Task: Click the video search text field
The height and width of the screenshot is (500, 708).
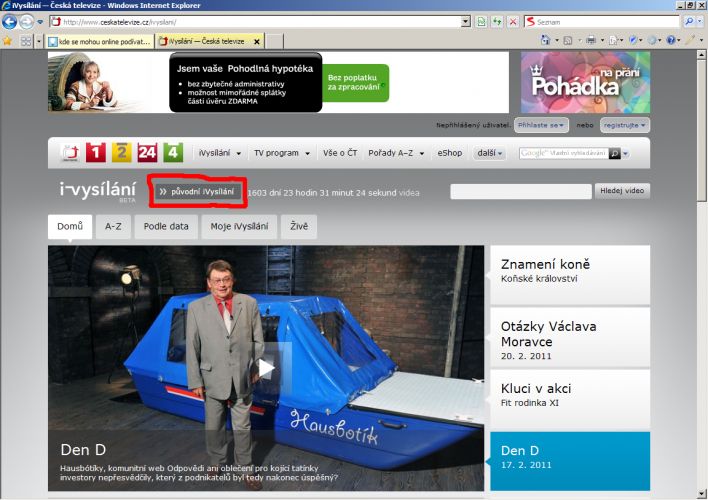Action: click(521, 192)
